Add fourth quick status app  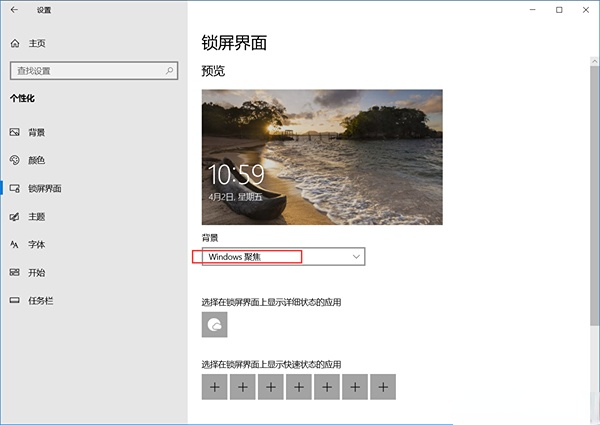tap(299, 387)
